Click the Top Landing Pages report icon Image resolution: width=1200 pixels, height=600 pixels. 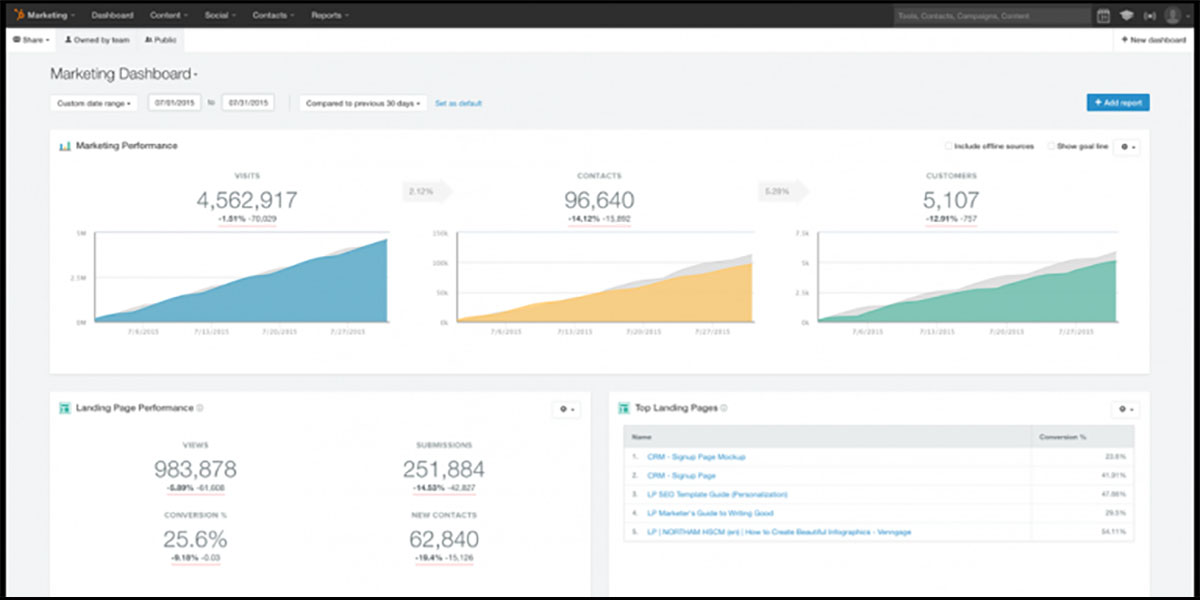click(624, 408)
